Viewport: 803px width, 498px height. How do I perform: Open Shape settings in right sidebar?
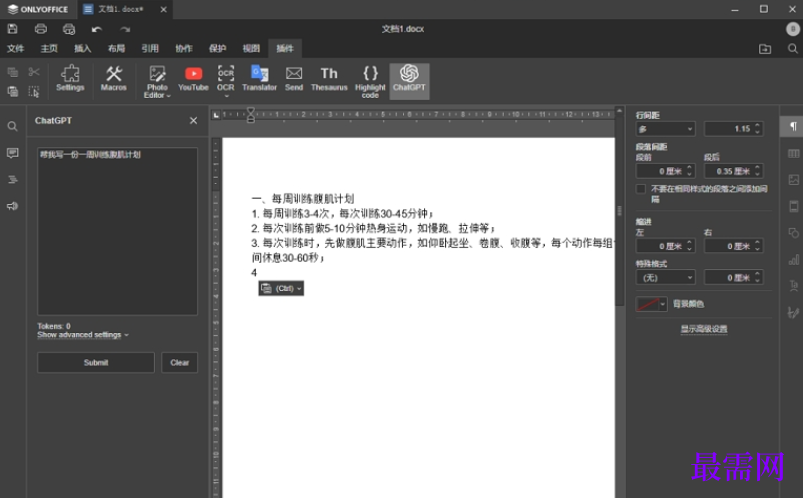pyautogui.click(x=793, y=233)
